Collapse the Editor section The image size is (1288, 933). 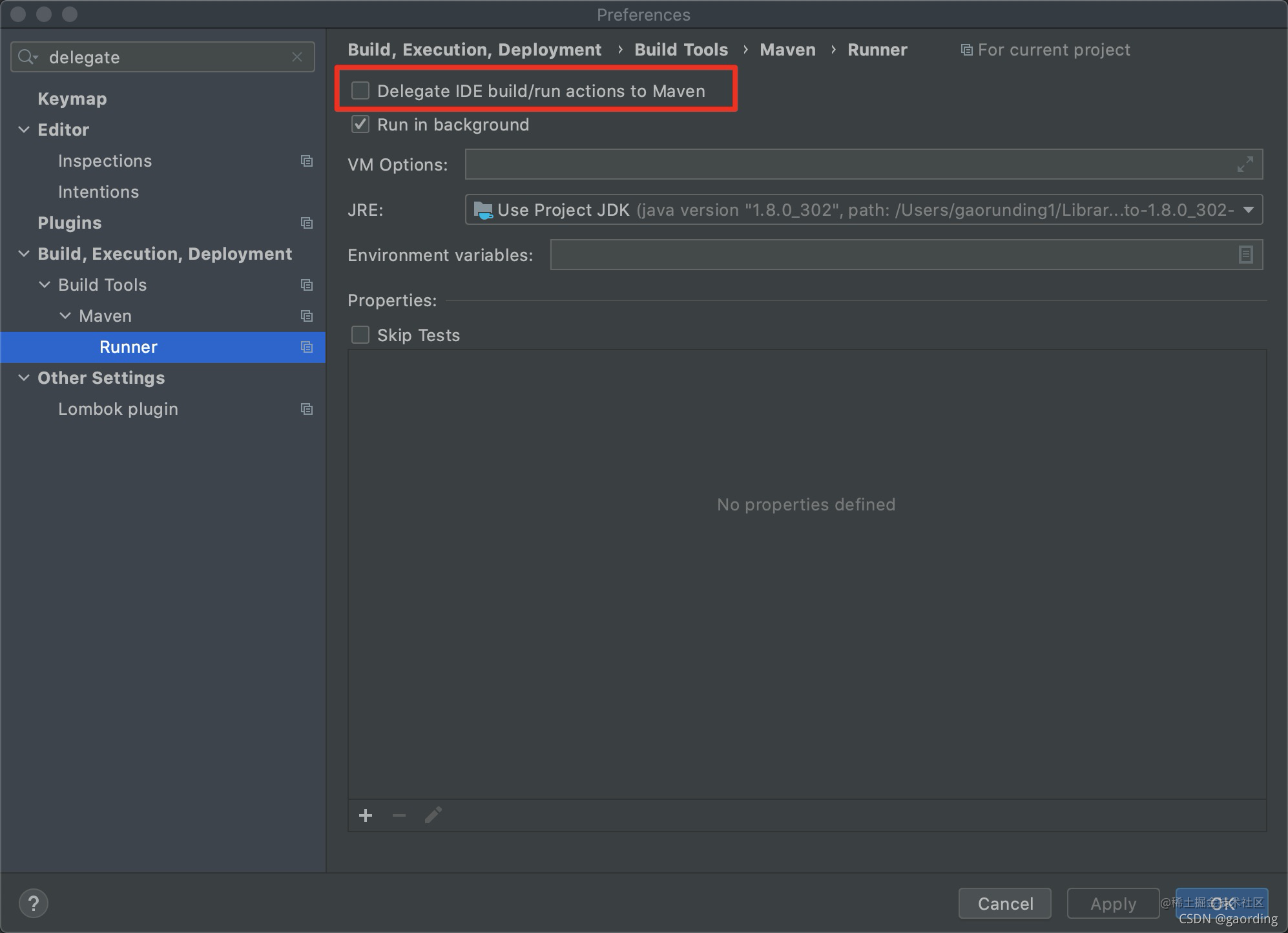click(x=24, y=129)
